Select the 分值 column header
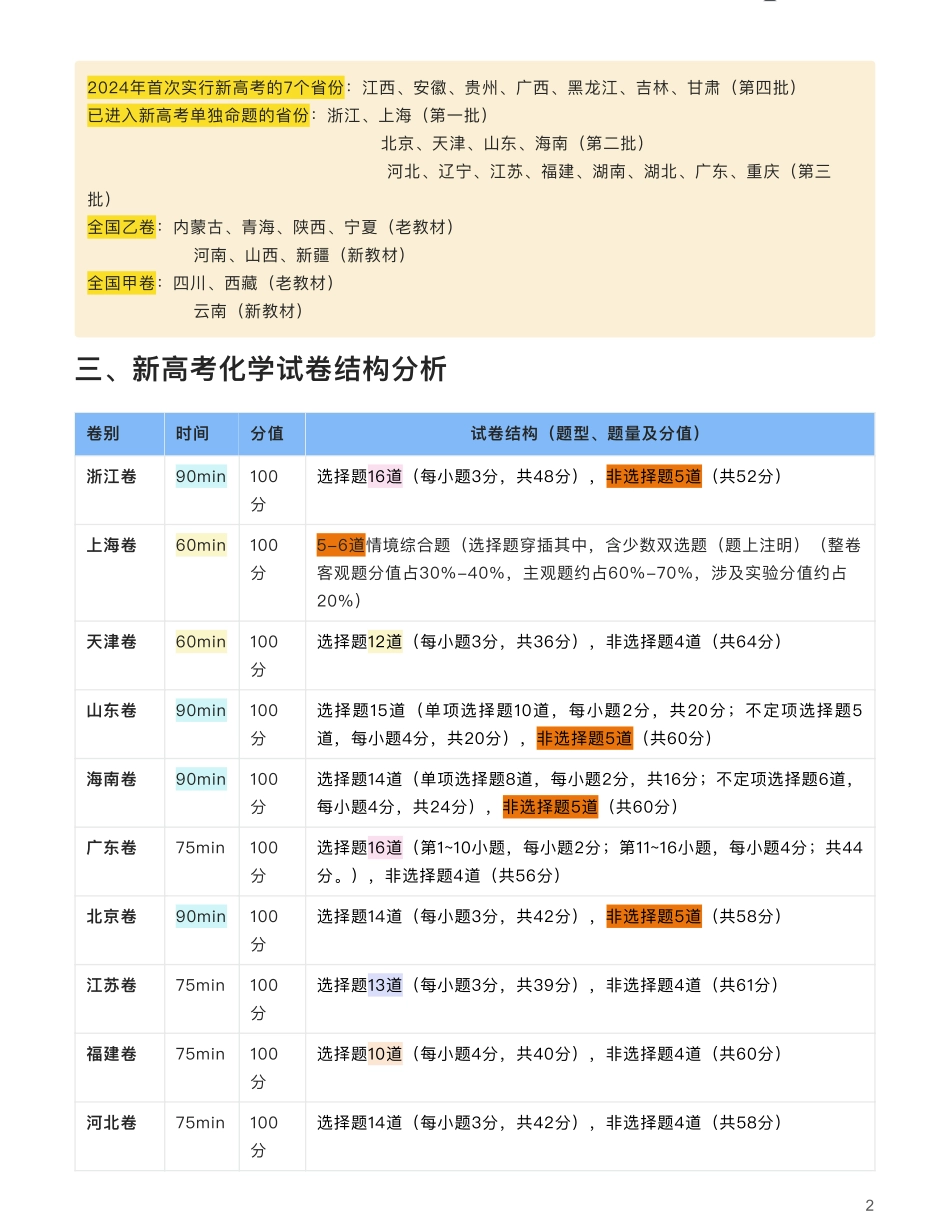Image resolution: width=950 pixels, height=1230 pixels. pyautogui.click(x=267, y=434)
